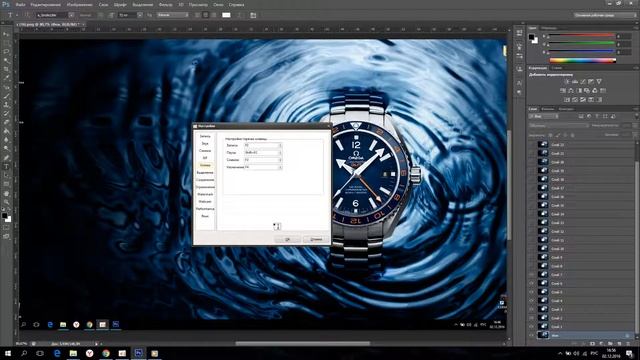Screen dimensions: 640x360
Task: Add a Curves adjustment
Action: [583, 82]
